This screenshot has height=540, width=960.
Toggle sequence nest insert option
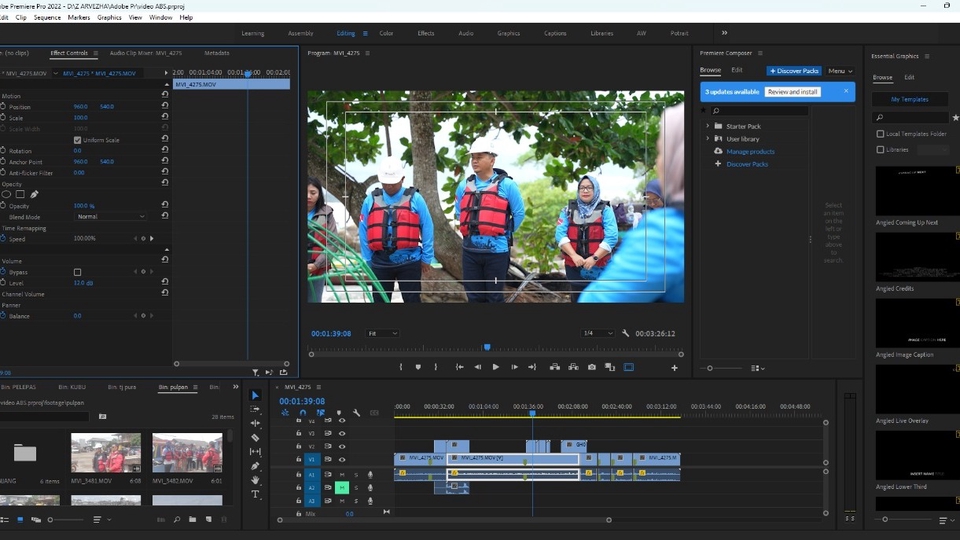(285, 413)
